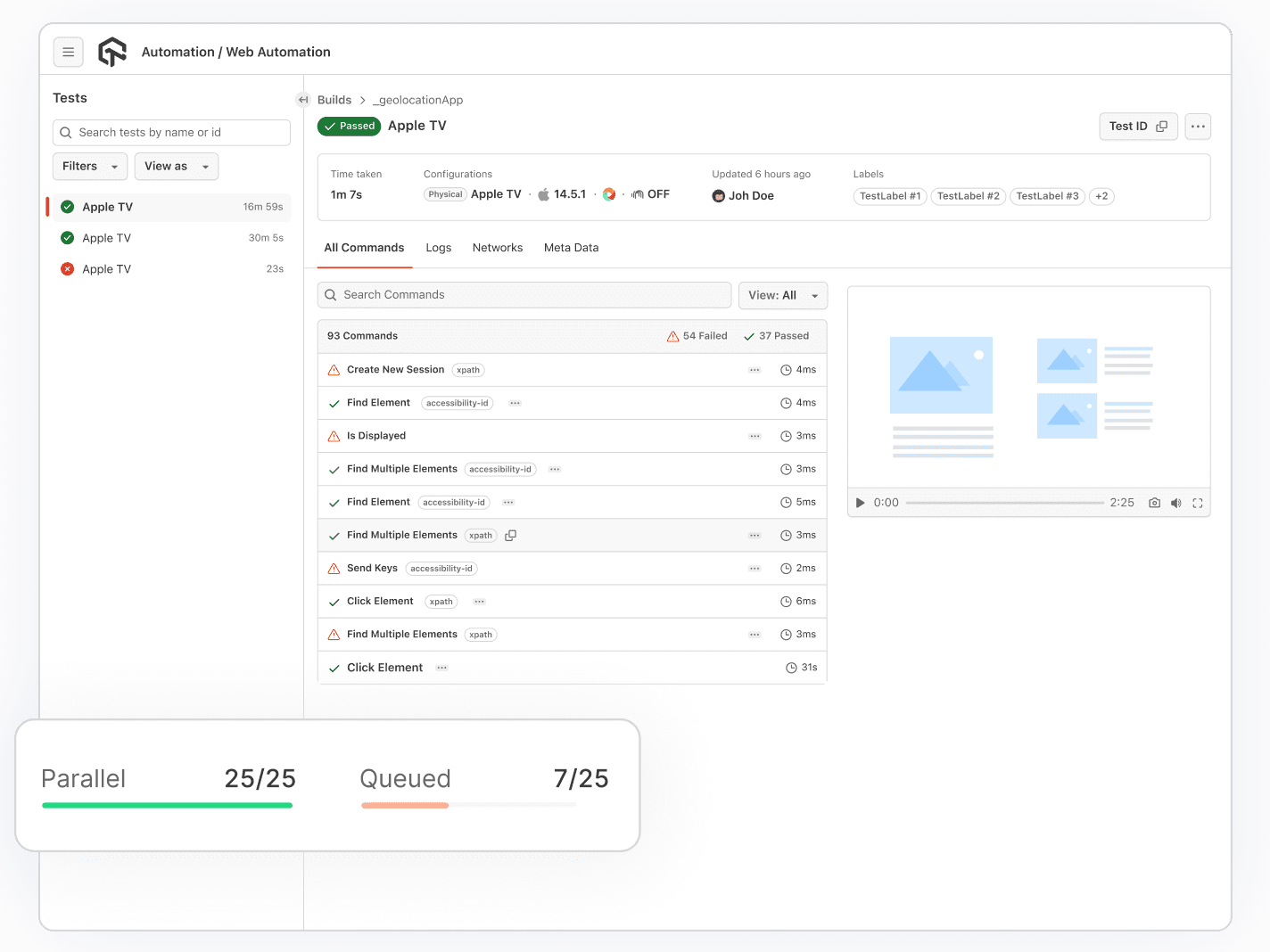Viewport: 1270px width, 952px height.
Task: Copy the Find Multiple Elements xpath command
Action: click(x=510, y=535)
